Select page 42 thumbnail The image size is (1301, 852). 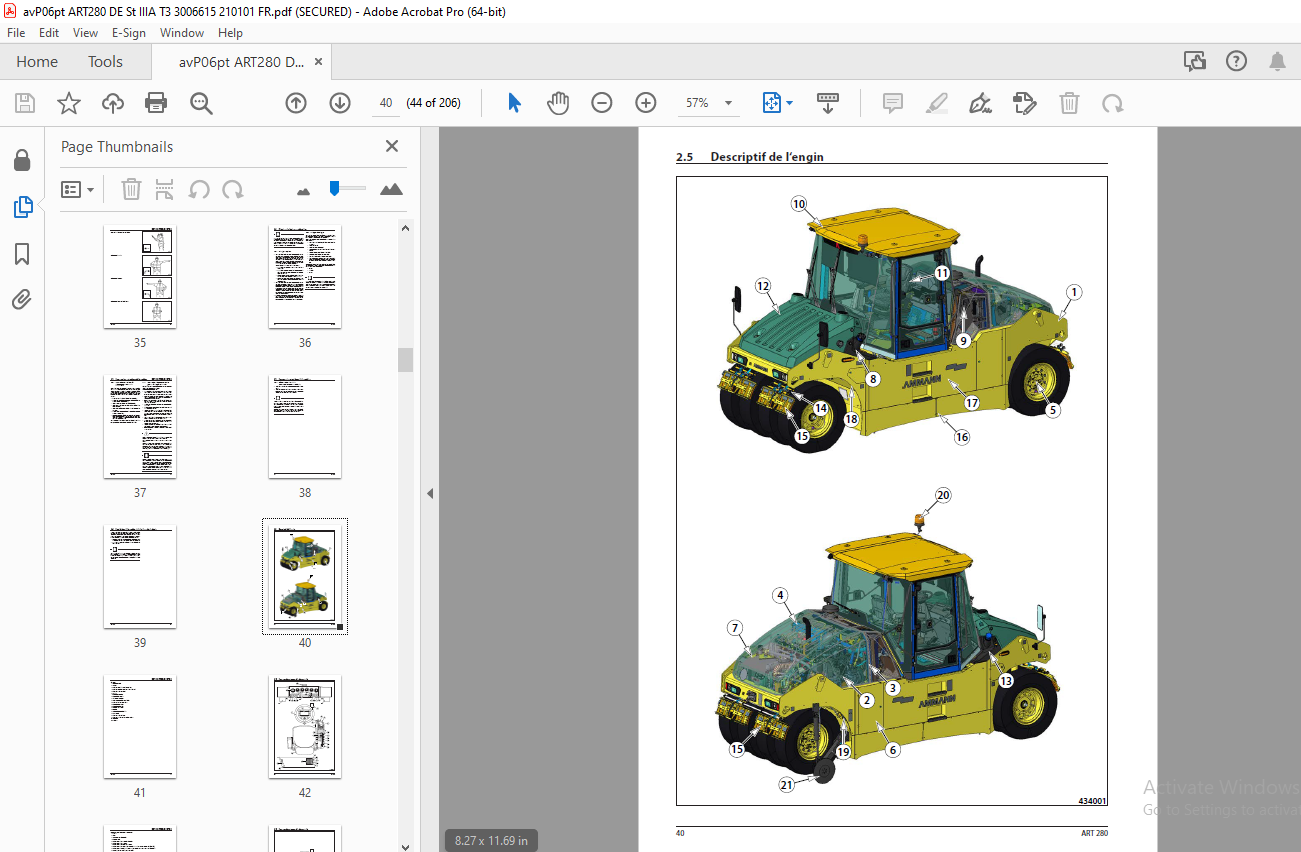[x=305, y=727]
